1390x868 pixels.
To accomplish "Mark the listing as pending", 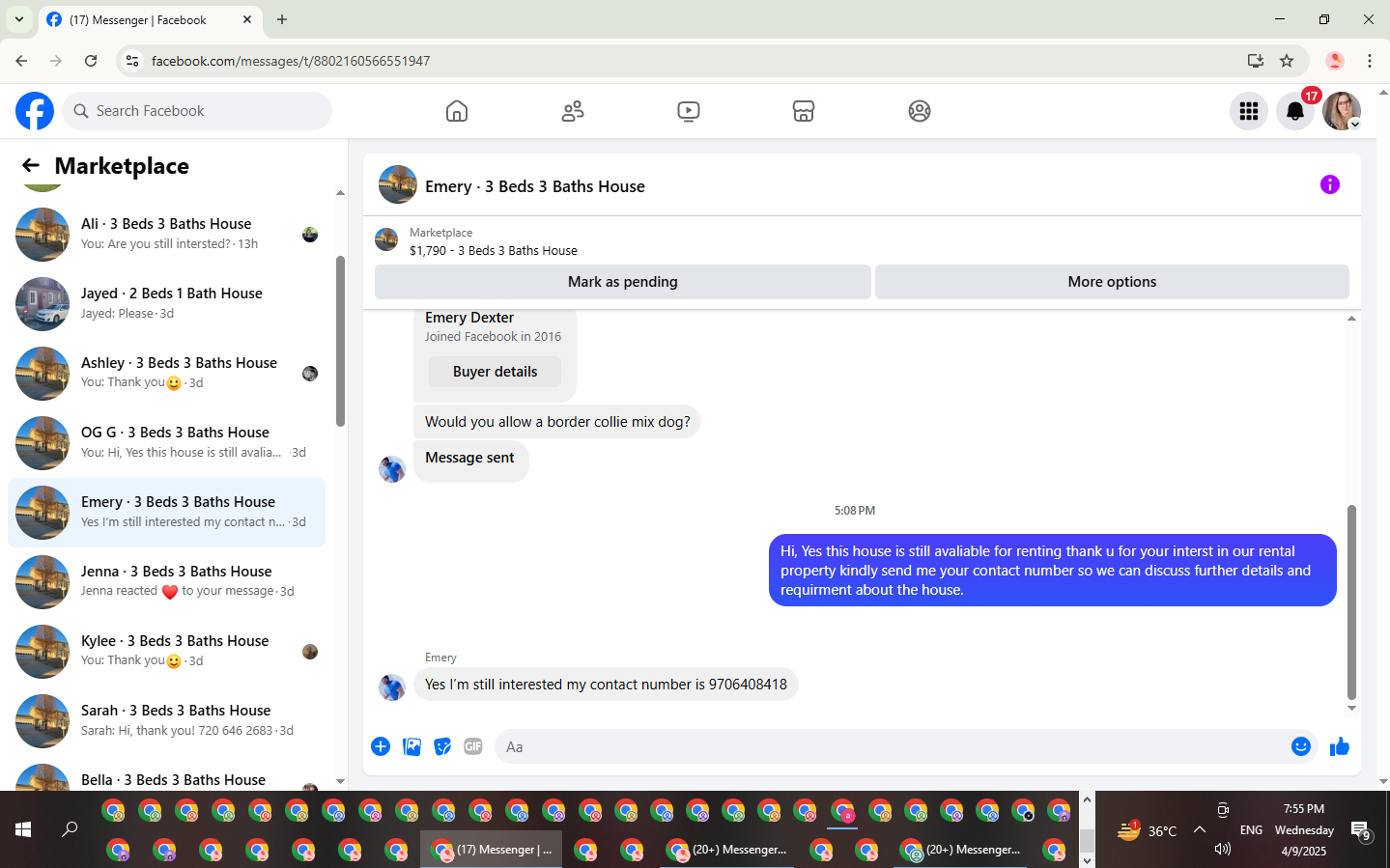I will pyautogui.click(x=623, y=282).
